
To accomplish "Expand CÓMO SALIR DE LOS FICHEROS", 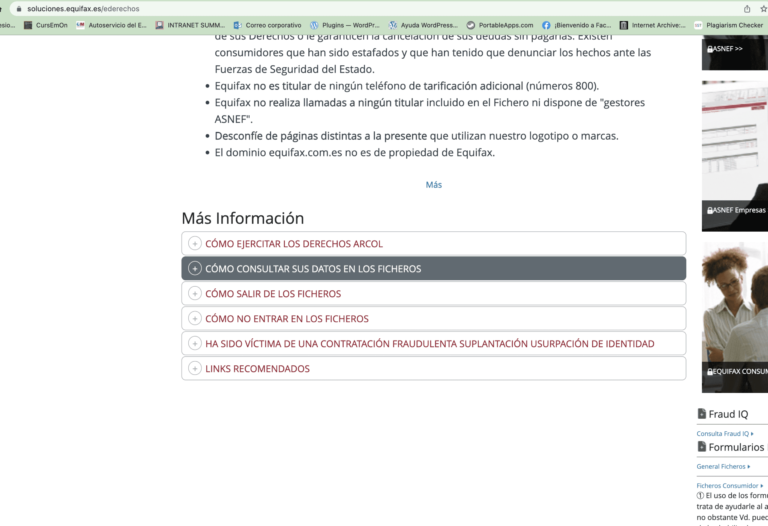I will [x=433, y=293].
